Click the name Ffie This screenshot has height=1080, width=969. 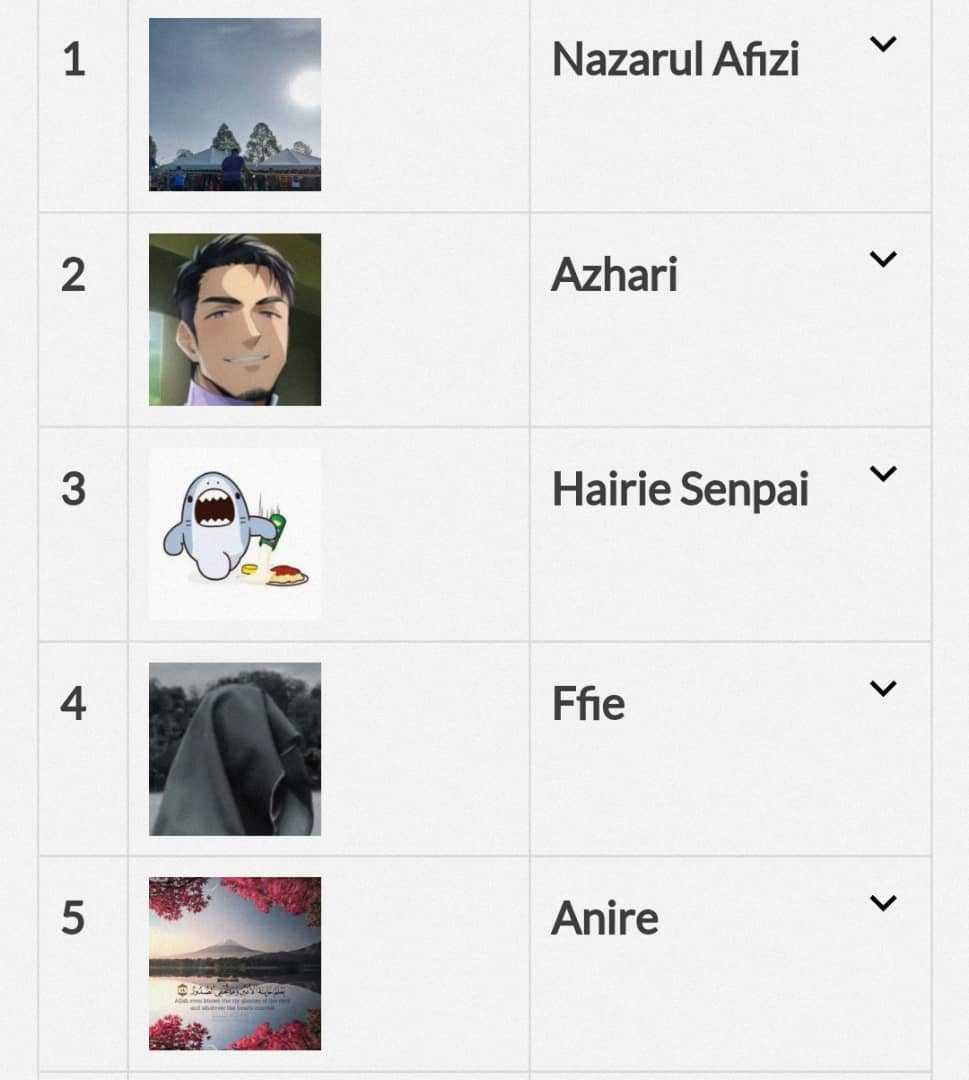(589, 704)
